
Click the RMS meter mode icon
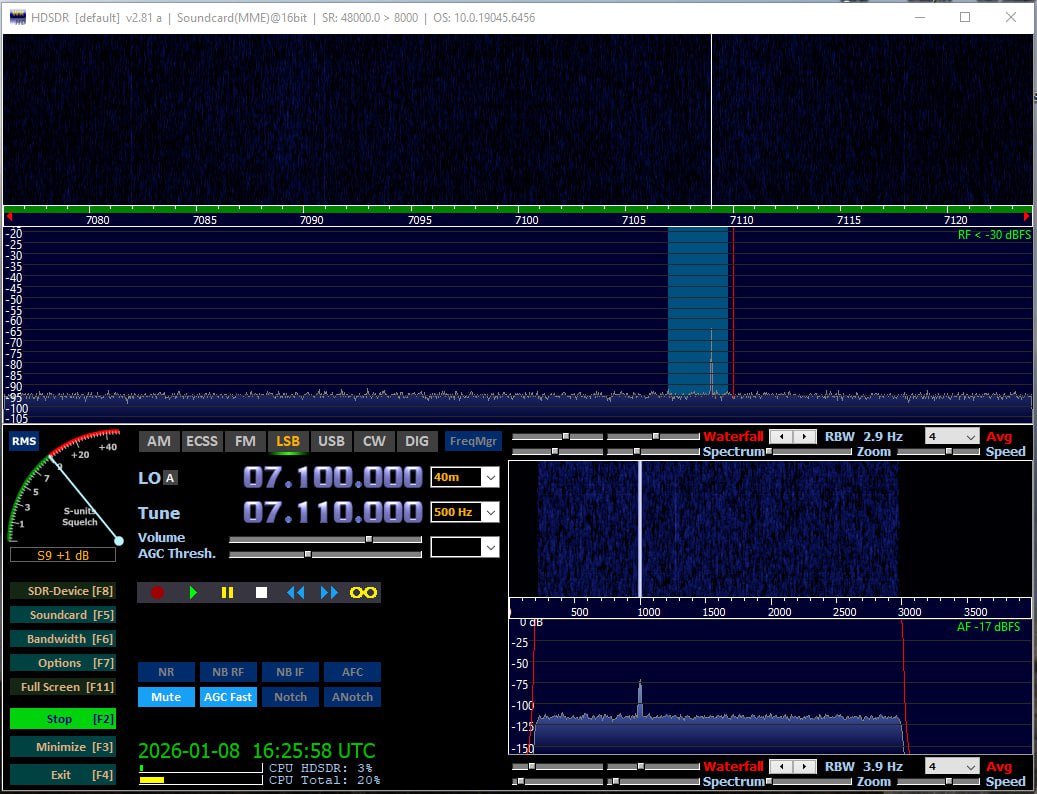(x=24, y=442)
